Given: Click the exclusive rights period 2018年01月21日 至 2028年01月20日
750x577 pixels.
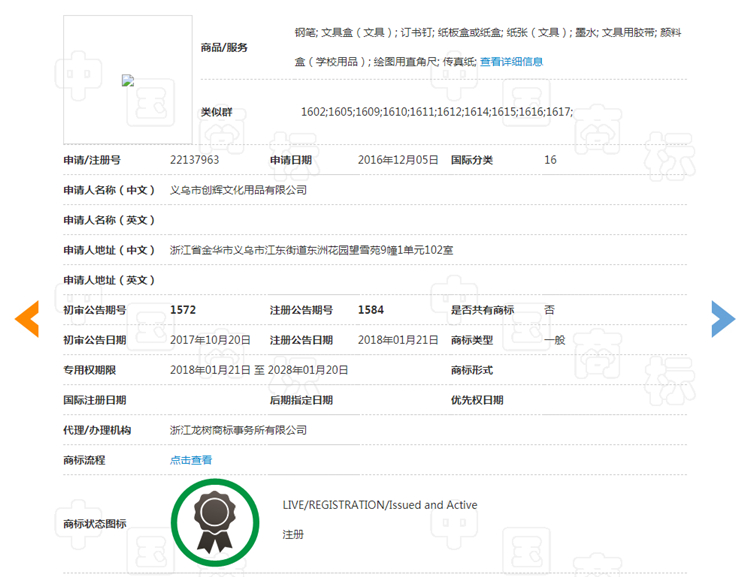Looking at the screenshot, I should tap(259, 370).
